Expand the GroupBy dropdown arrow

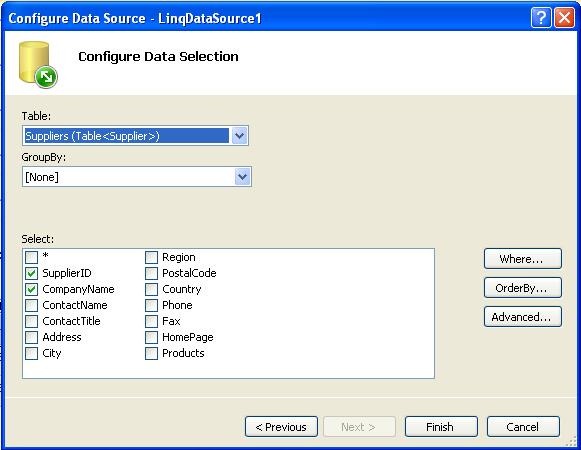point(242,176)
